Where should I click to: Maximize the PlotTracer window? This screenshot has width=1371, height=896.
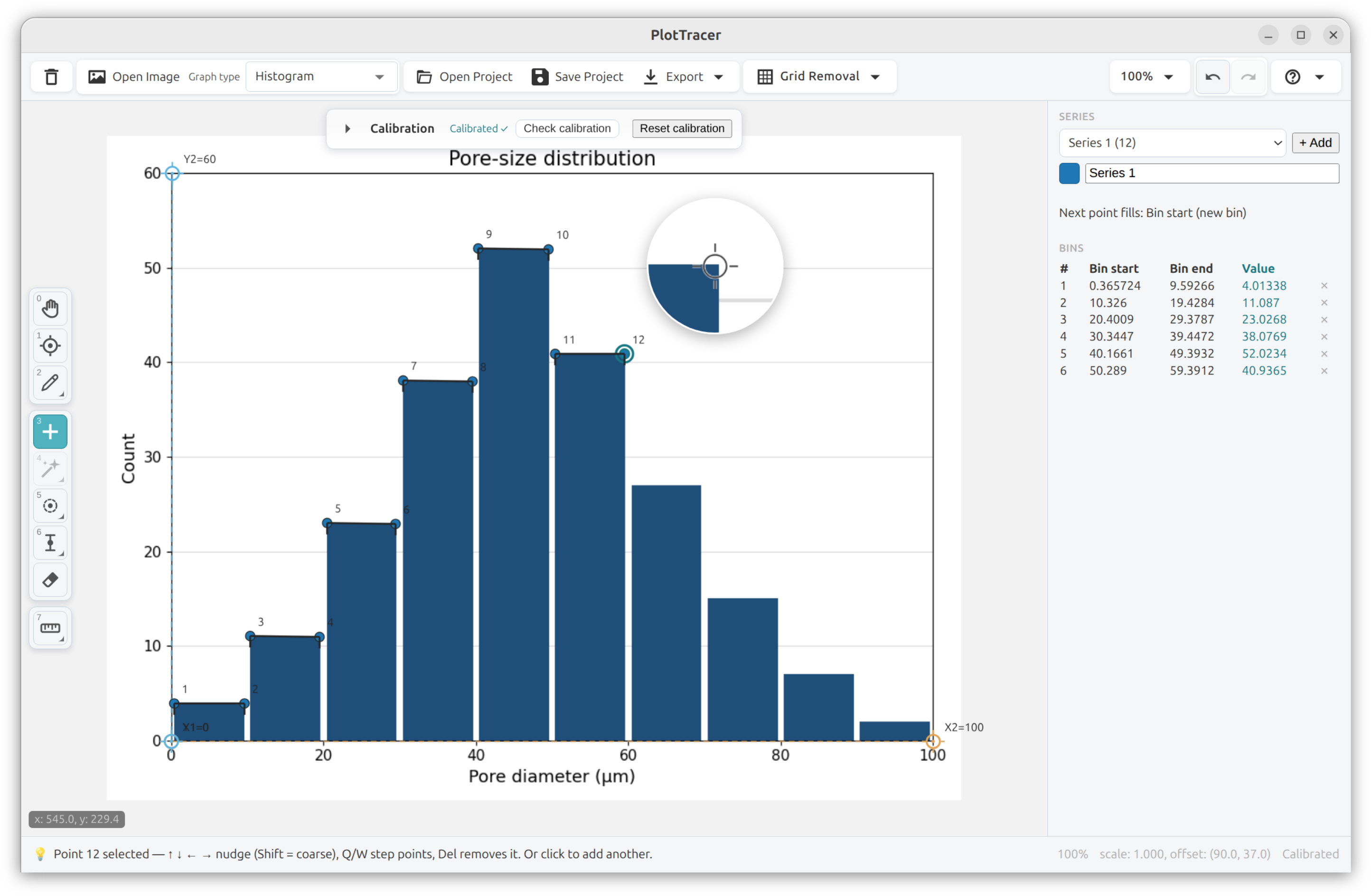coord(1300,35)
